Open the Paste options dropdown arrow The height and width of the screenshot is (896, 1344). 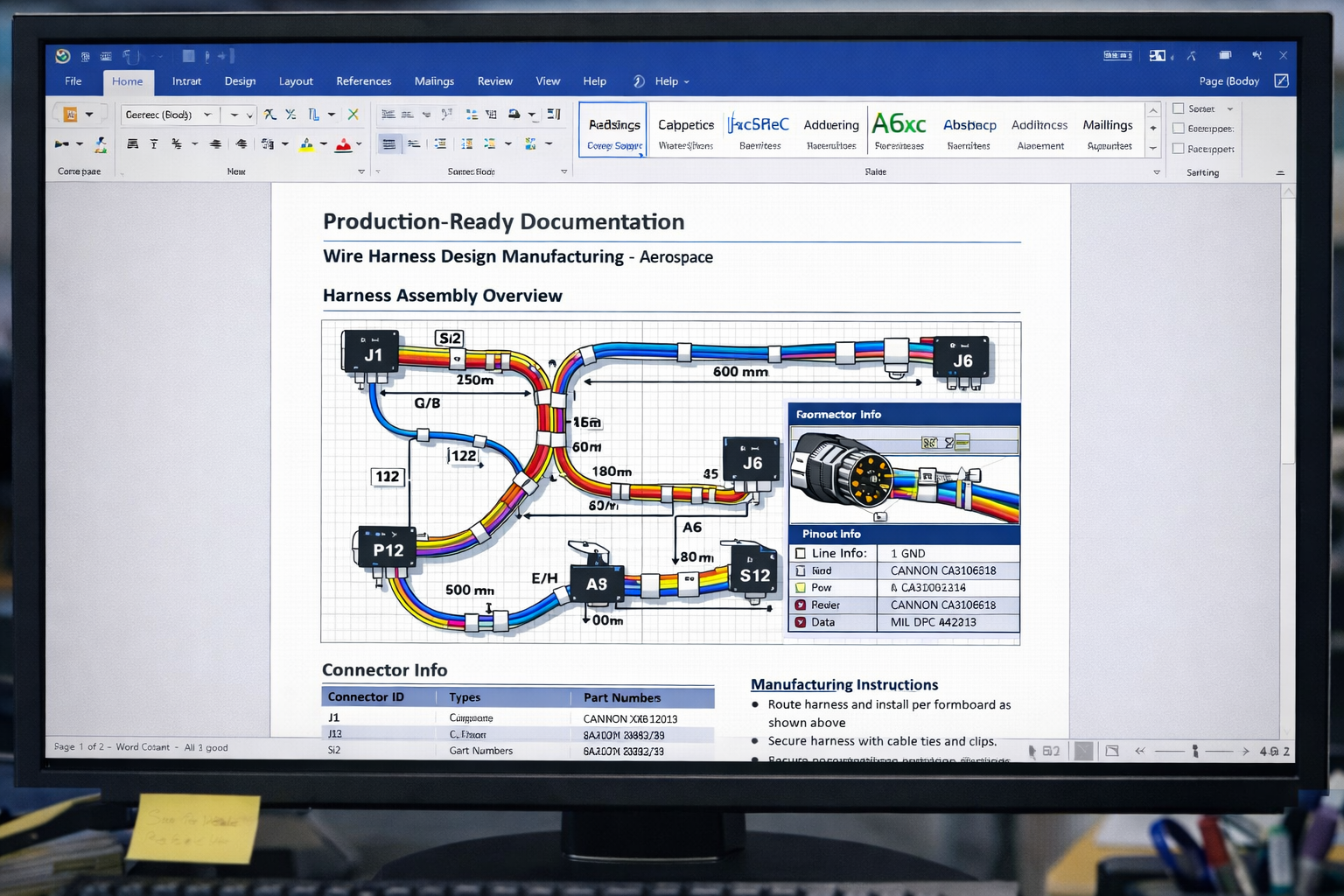coord(89,115)
